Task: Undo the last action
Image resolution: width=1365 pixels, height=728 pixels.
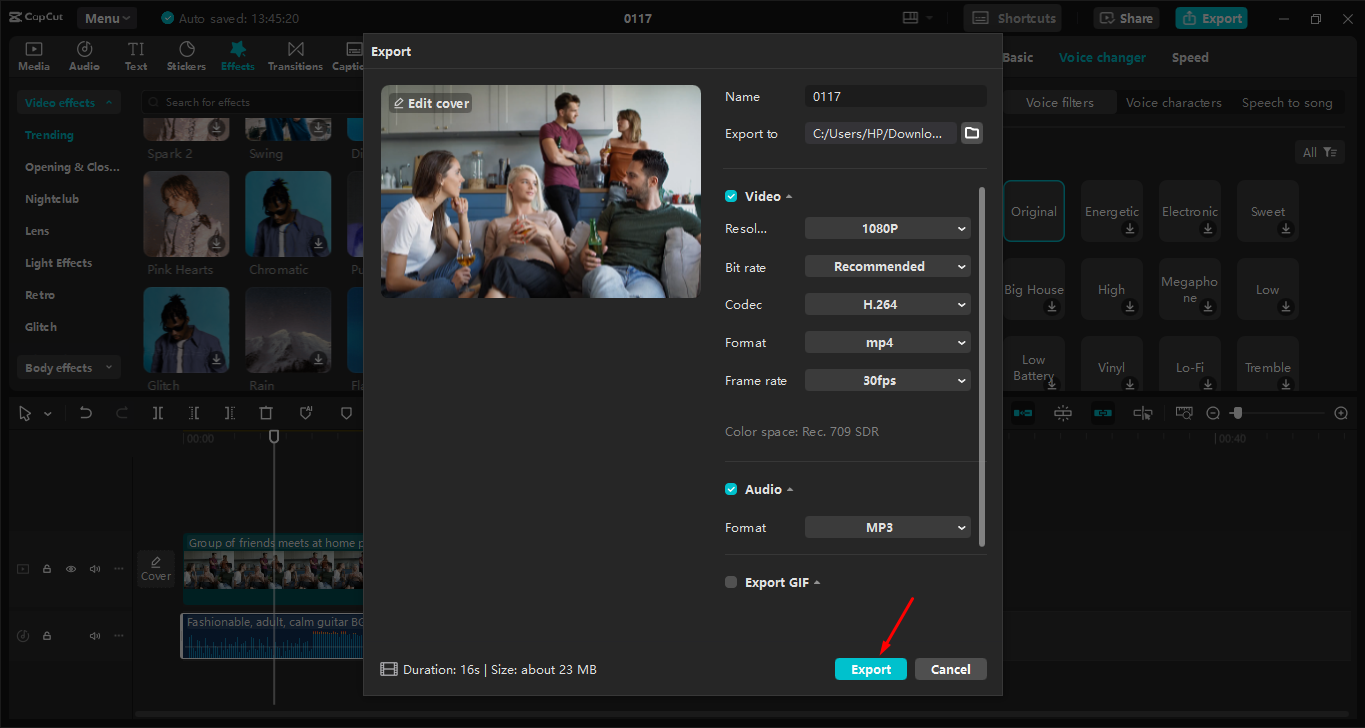Action: (85, 412)
